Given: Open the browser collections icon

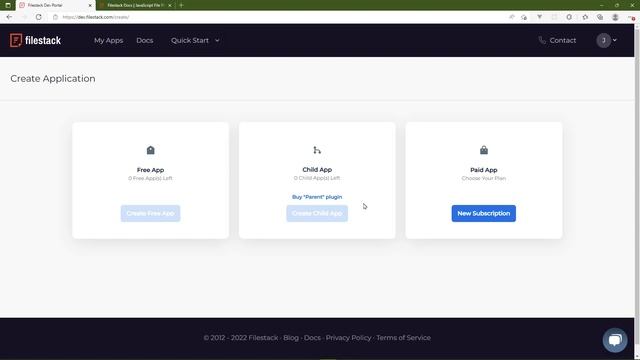Looking at the screenshot, I should point(600,17).
